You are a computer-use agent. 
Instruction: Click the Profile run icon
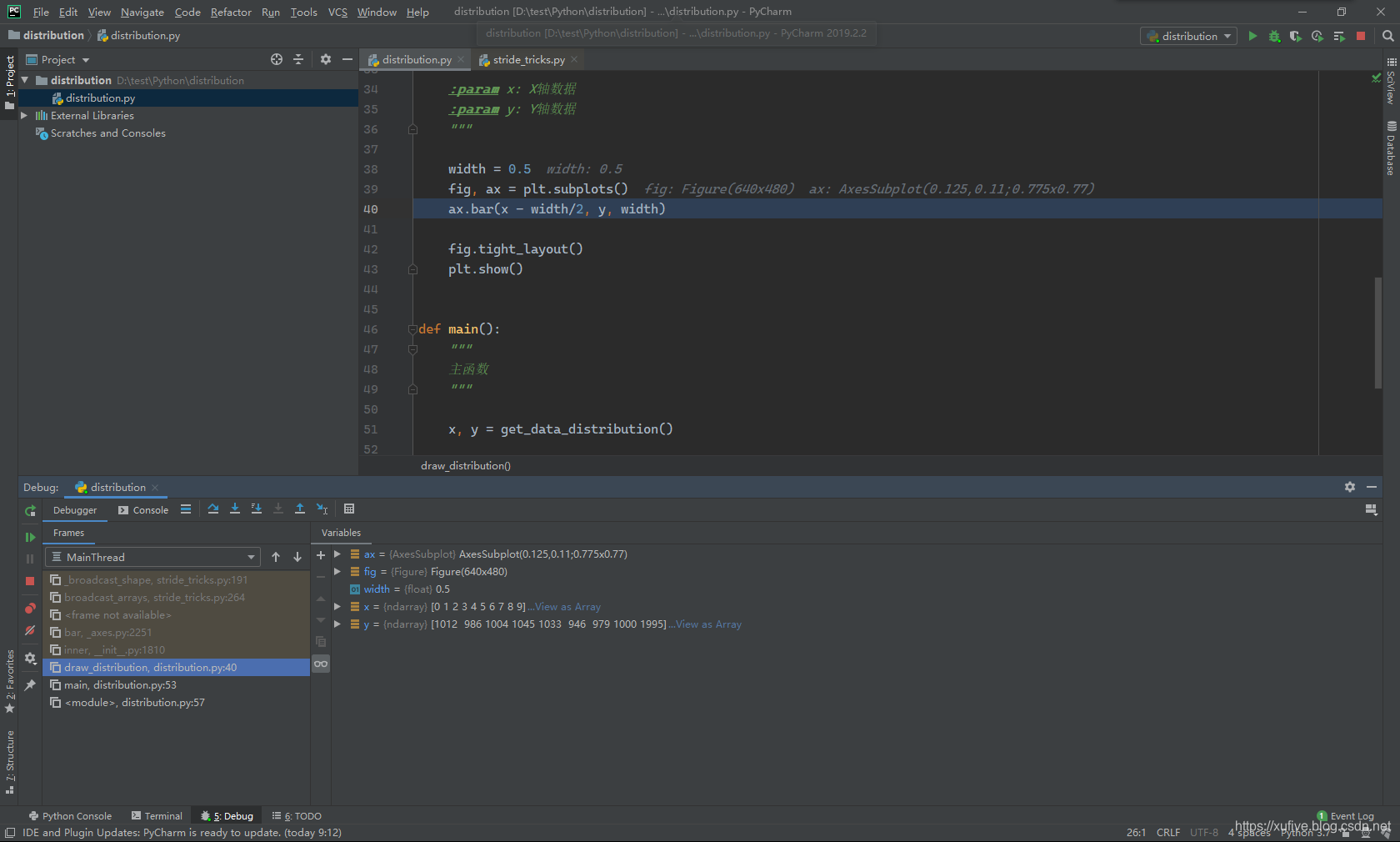(1317, 36)
